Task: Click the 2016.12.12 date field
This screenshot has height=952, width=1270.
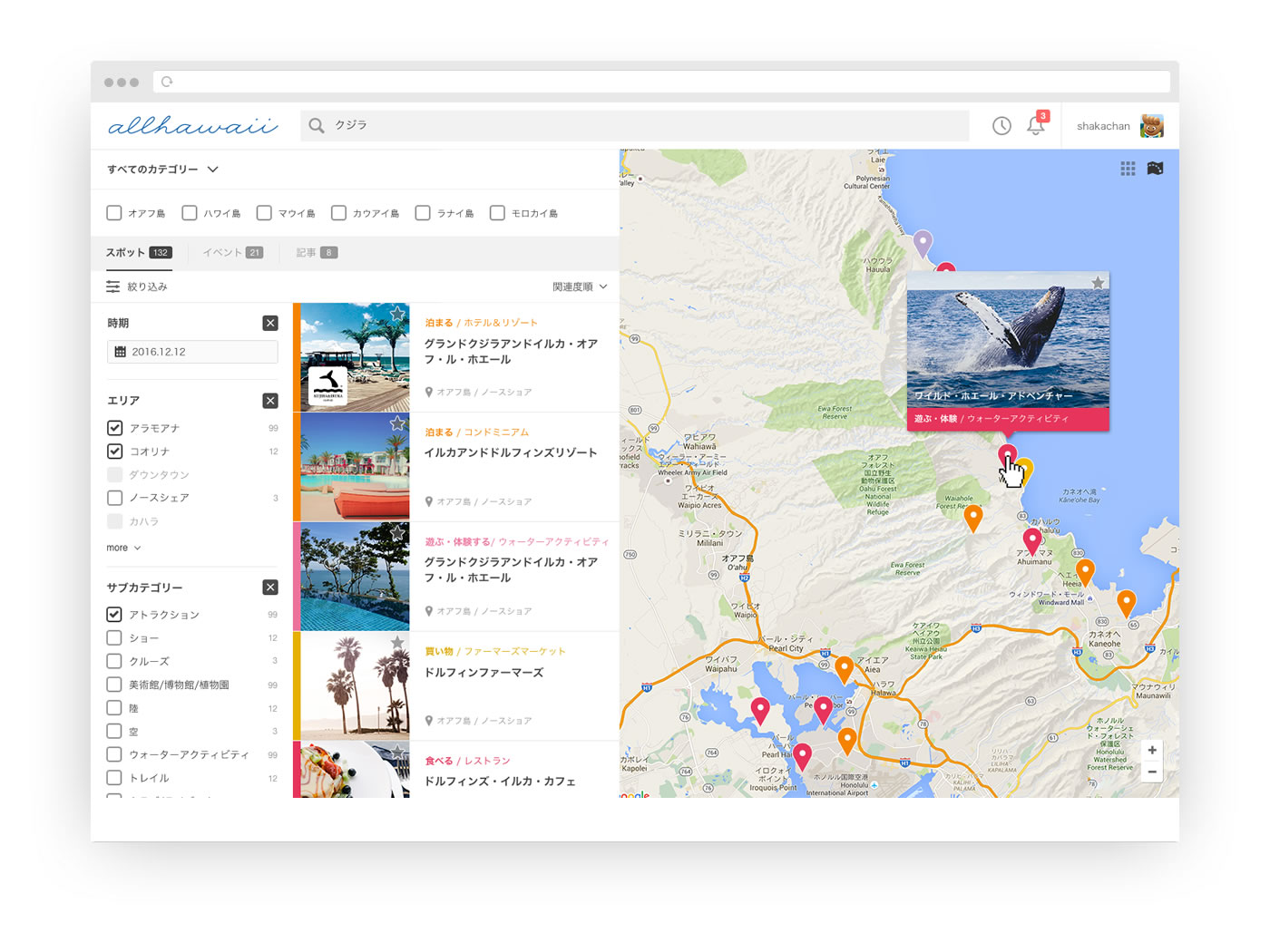Action: pos(192,352)
